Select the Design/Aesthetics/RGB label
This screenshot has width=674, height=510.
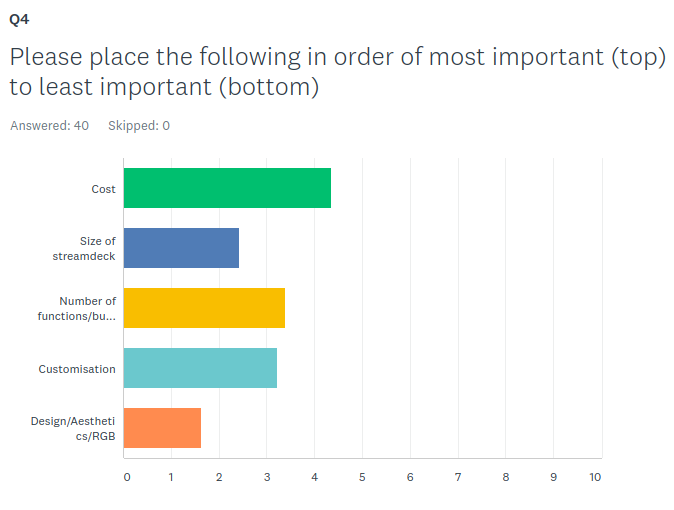[x=73, y=428]
